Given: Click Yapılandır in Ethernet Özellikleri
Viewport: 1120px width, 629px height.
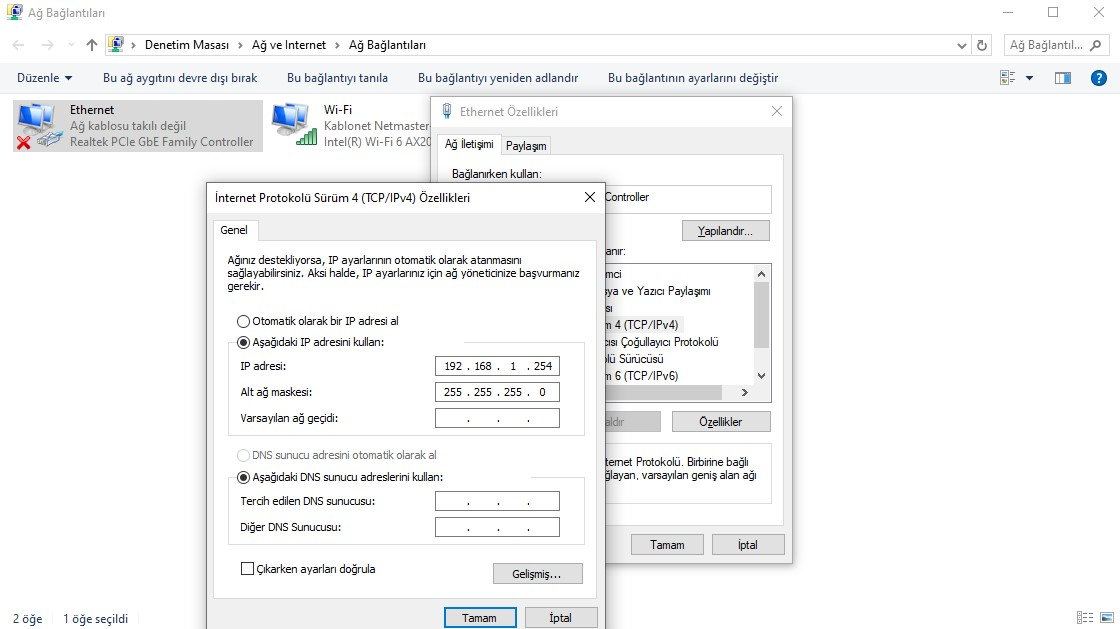Looking at the screenshot, I should click(x=726, y=231).
